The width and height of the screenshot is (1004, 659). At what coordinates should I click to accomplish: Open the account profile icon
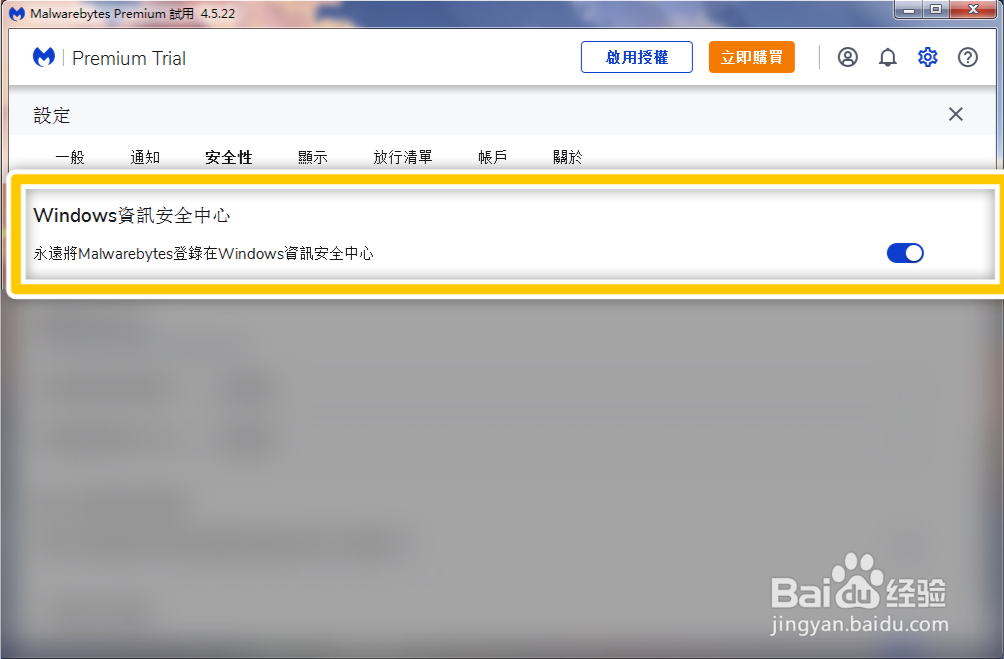click(847, 58)
